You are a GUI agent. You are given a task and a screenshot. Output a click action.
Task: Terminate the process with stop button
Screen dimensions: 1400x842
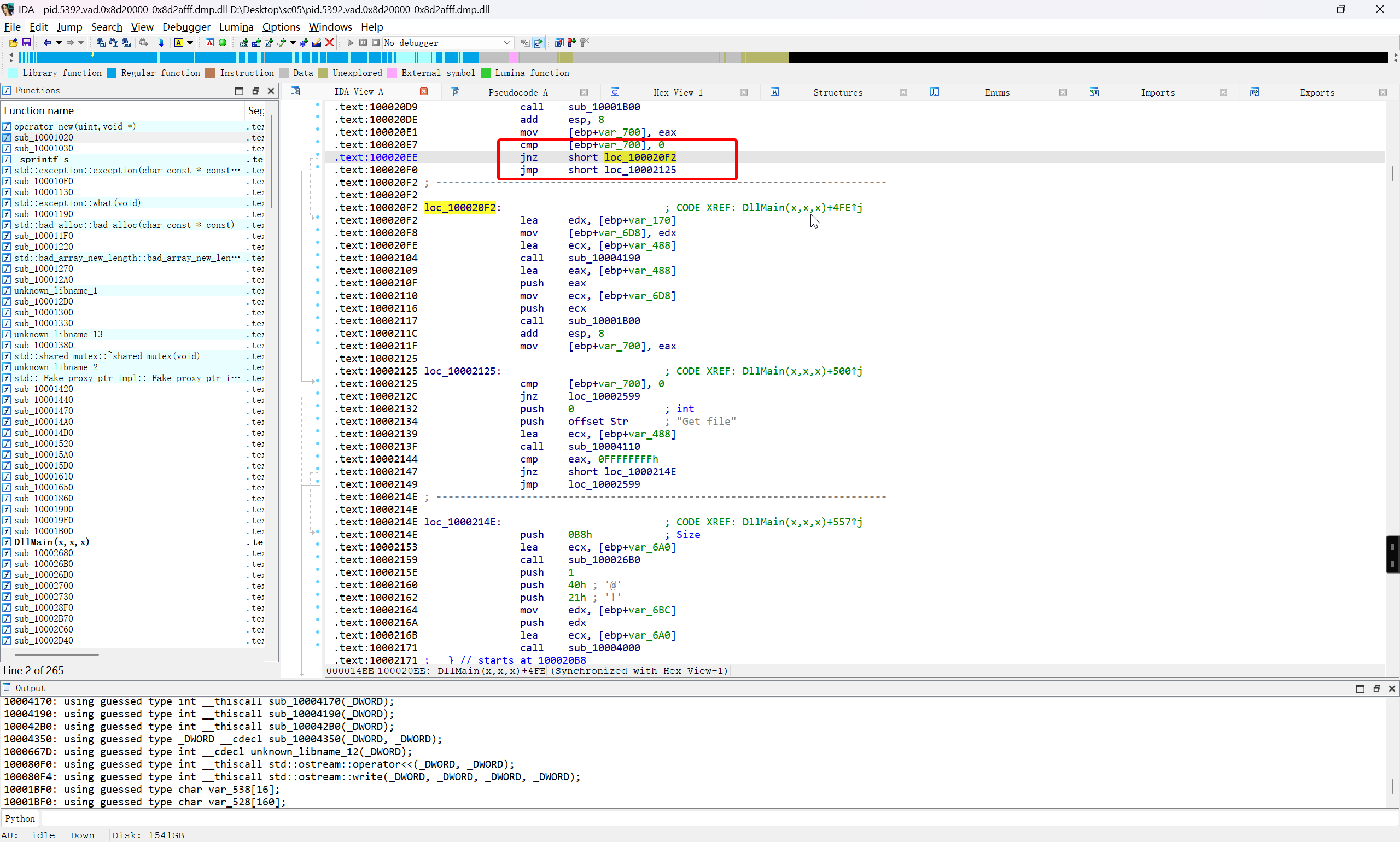coord(376,43)
